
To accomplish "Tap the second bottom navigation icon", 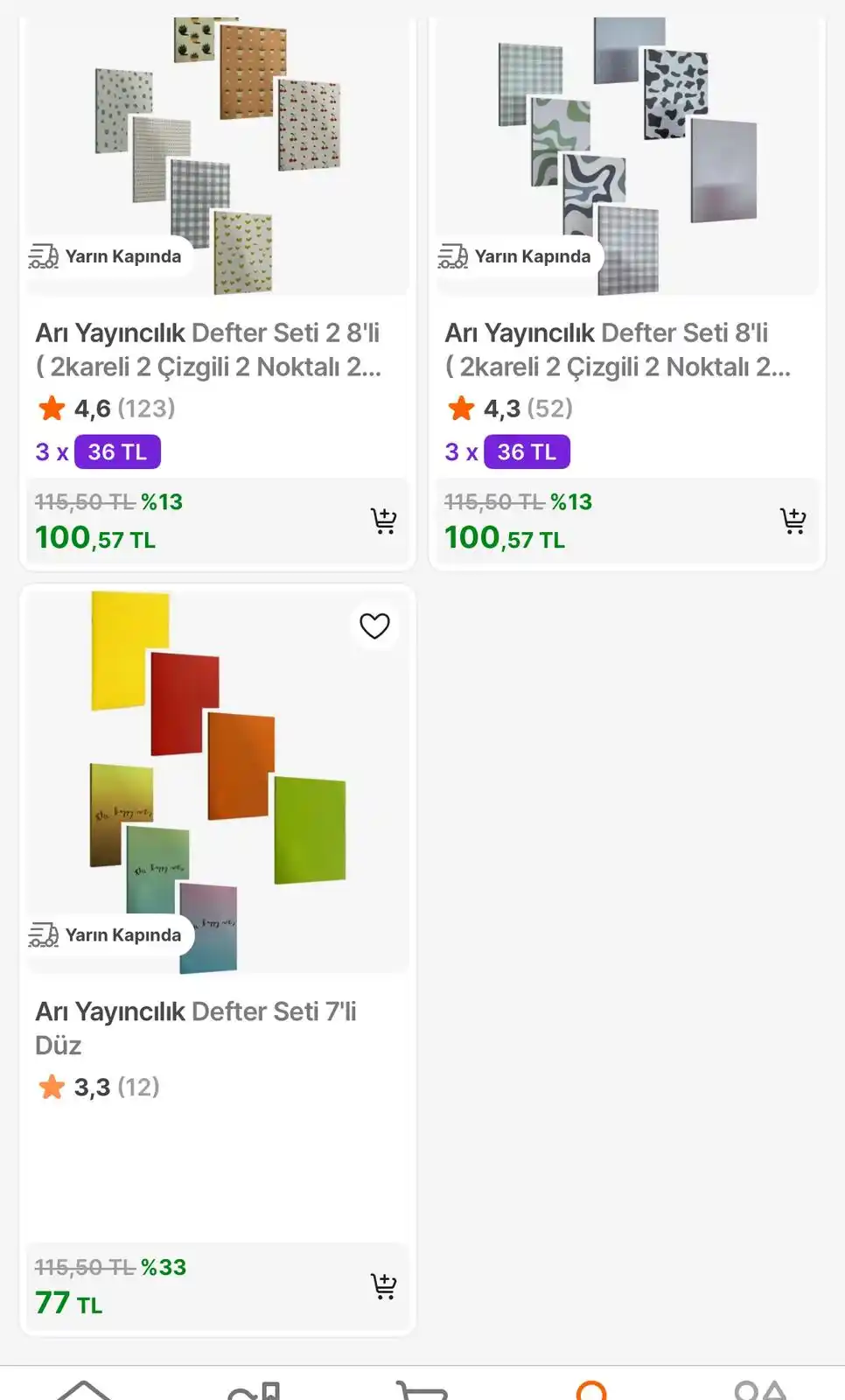I will [254, 1389].
